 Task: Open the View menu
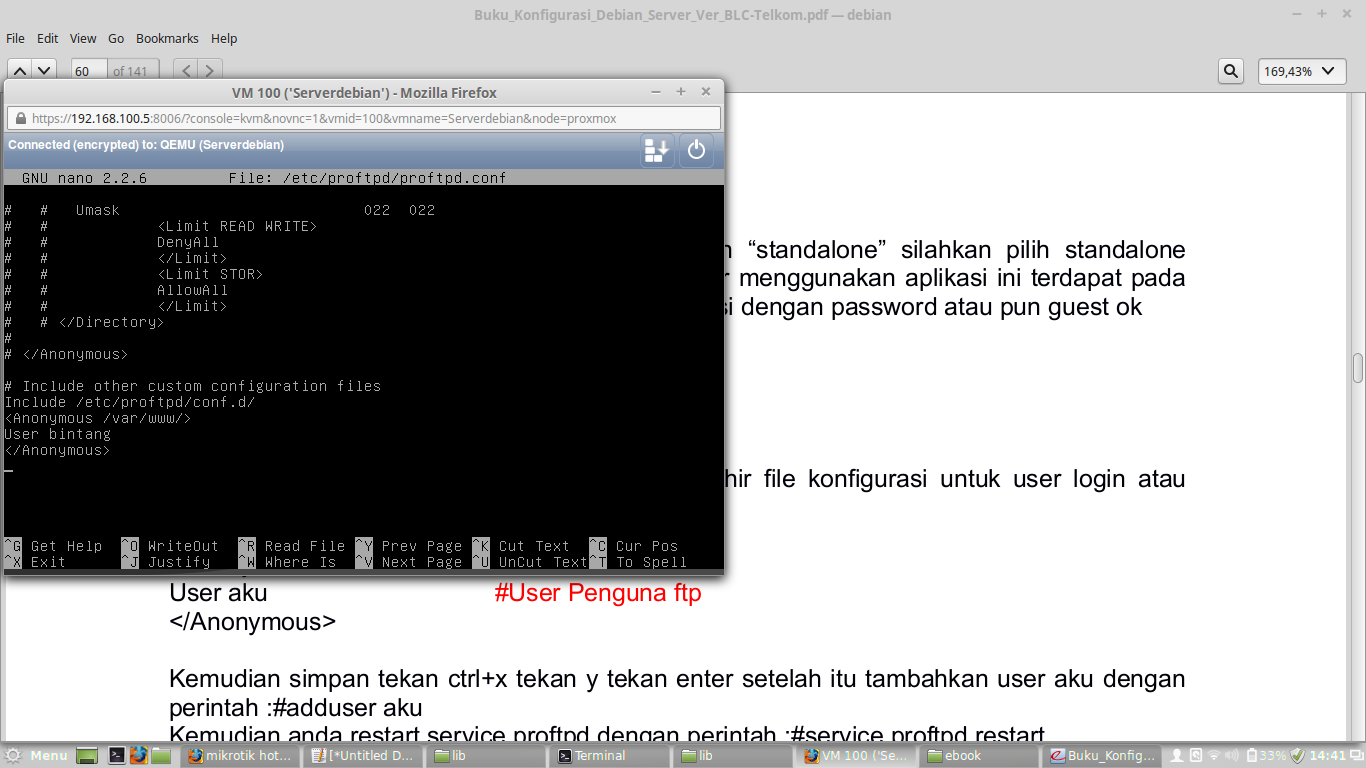coord(83,38)
